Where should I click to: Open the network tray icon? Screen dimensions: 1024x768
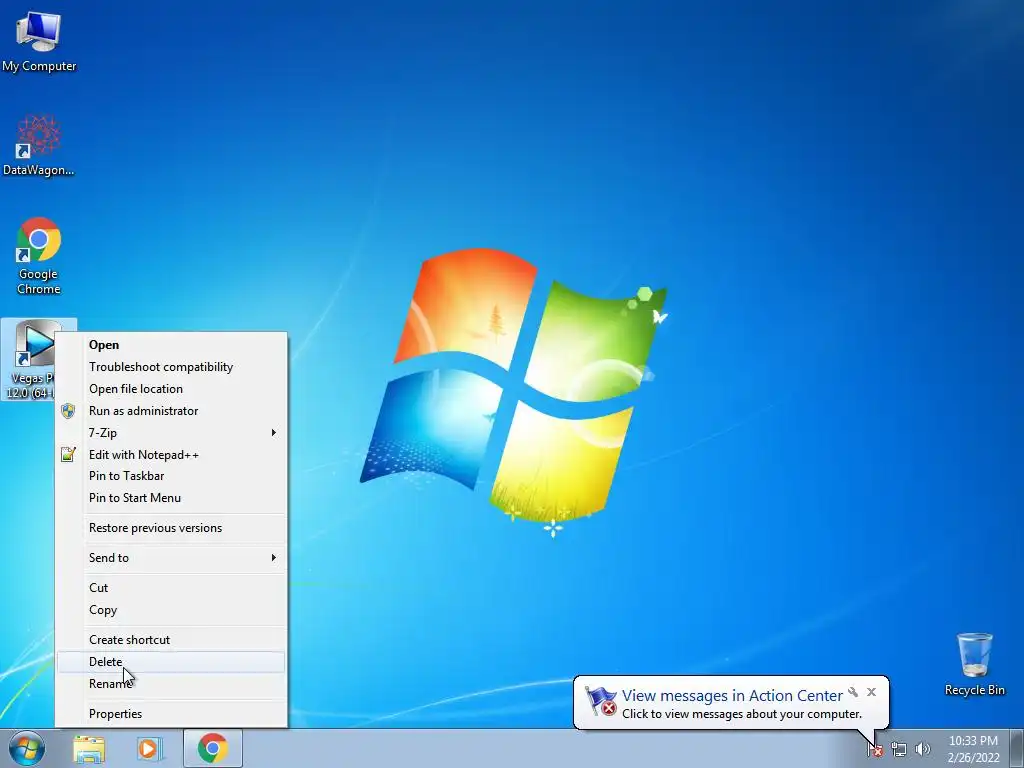[x=899, y=750]
